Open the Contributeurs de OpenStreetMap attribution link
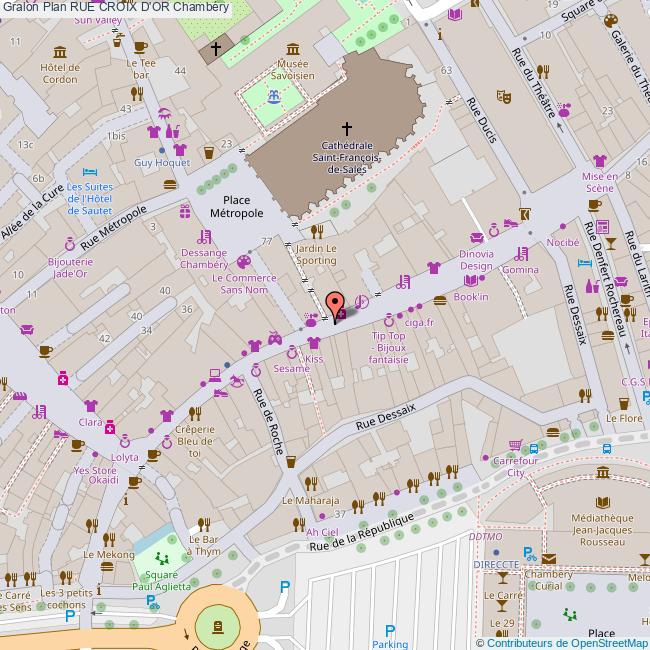This screenshot has width=650, height=650. 566,642
